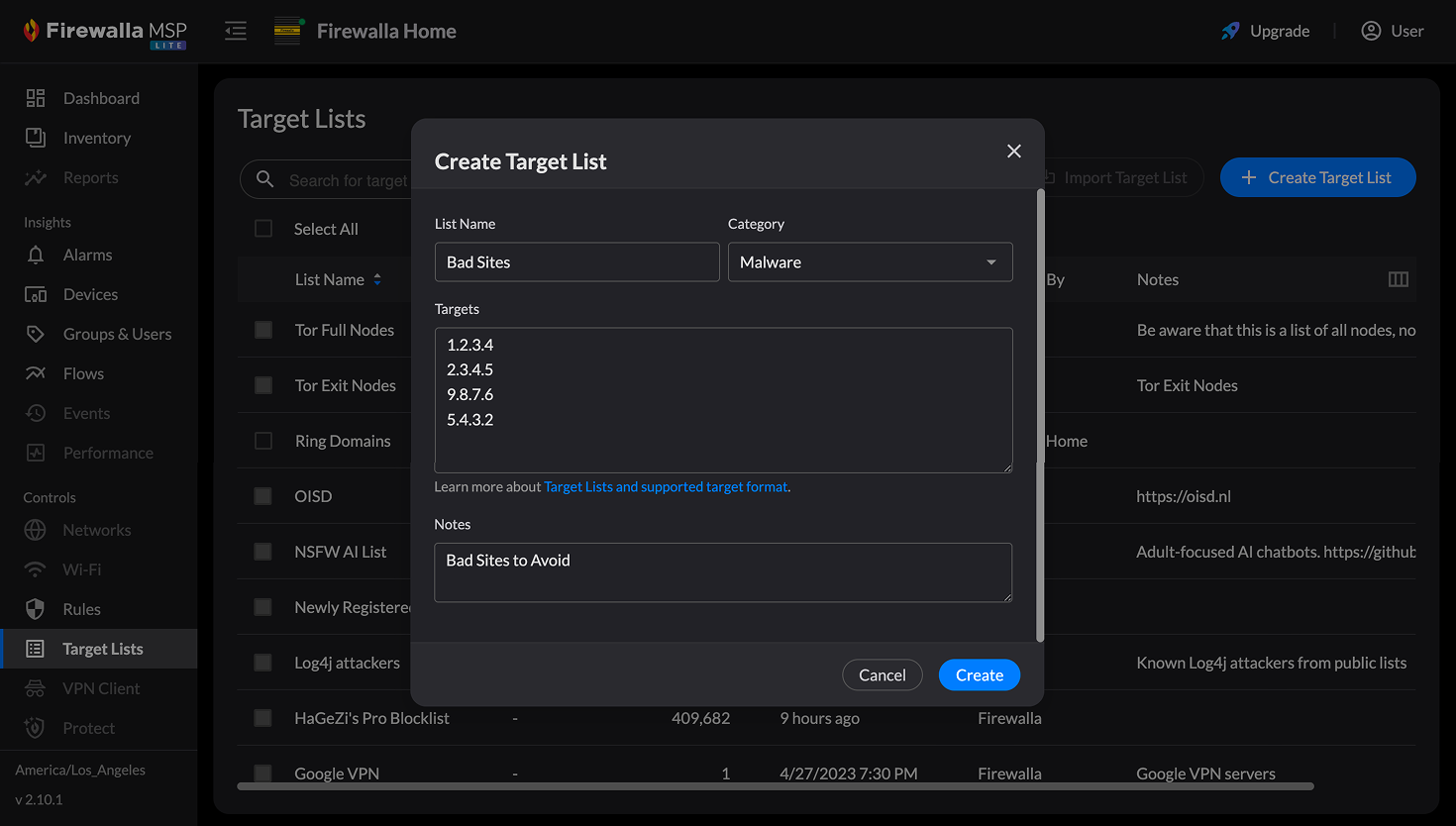Image resolution: width=1456 pixels, height=826 pixels.
Task: Check the Ring Domains row checkbox
Action: point(263,441)
